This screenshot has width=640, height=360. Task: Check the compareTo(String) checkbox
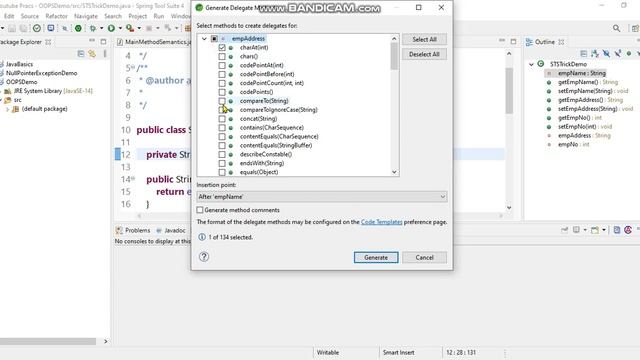222,101
